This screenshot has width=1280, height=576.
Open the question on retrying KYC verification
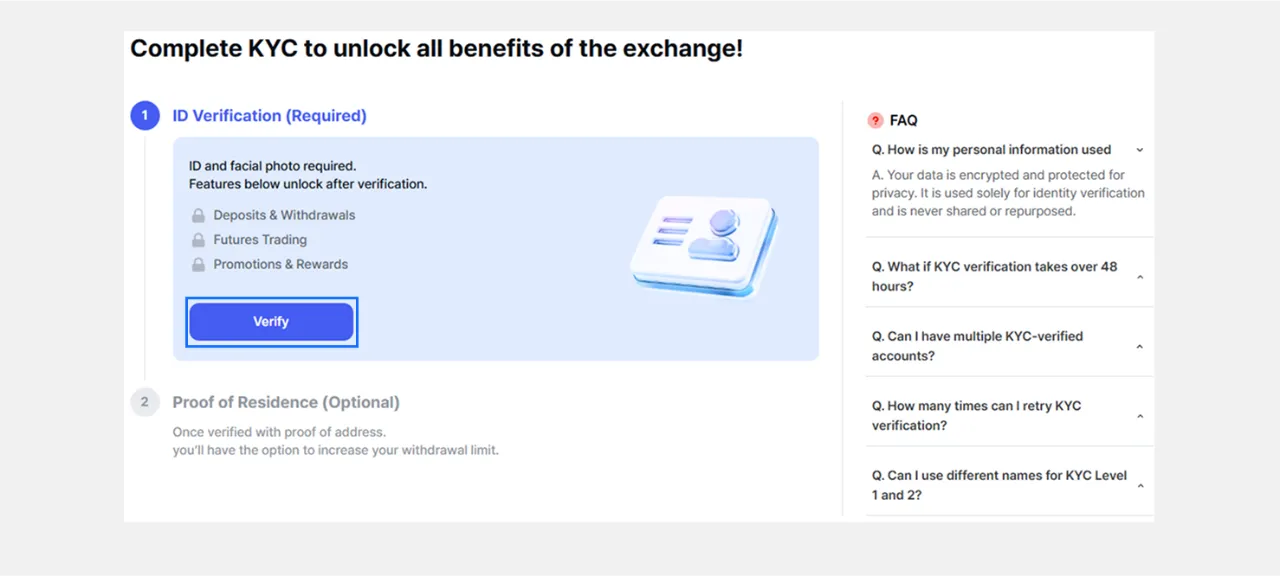tap(976, 416)
